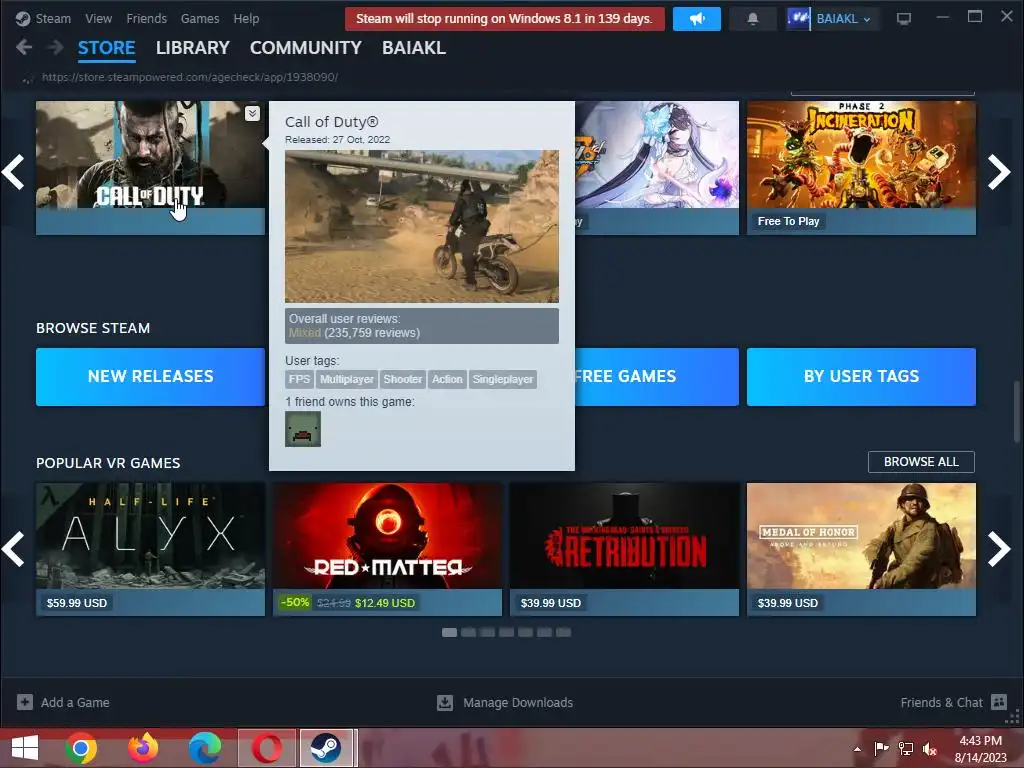The height and width of the screenshot is (768, 1024).
Task: Click the Shooter user tag
Action: [x=403, y=379]
